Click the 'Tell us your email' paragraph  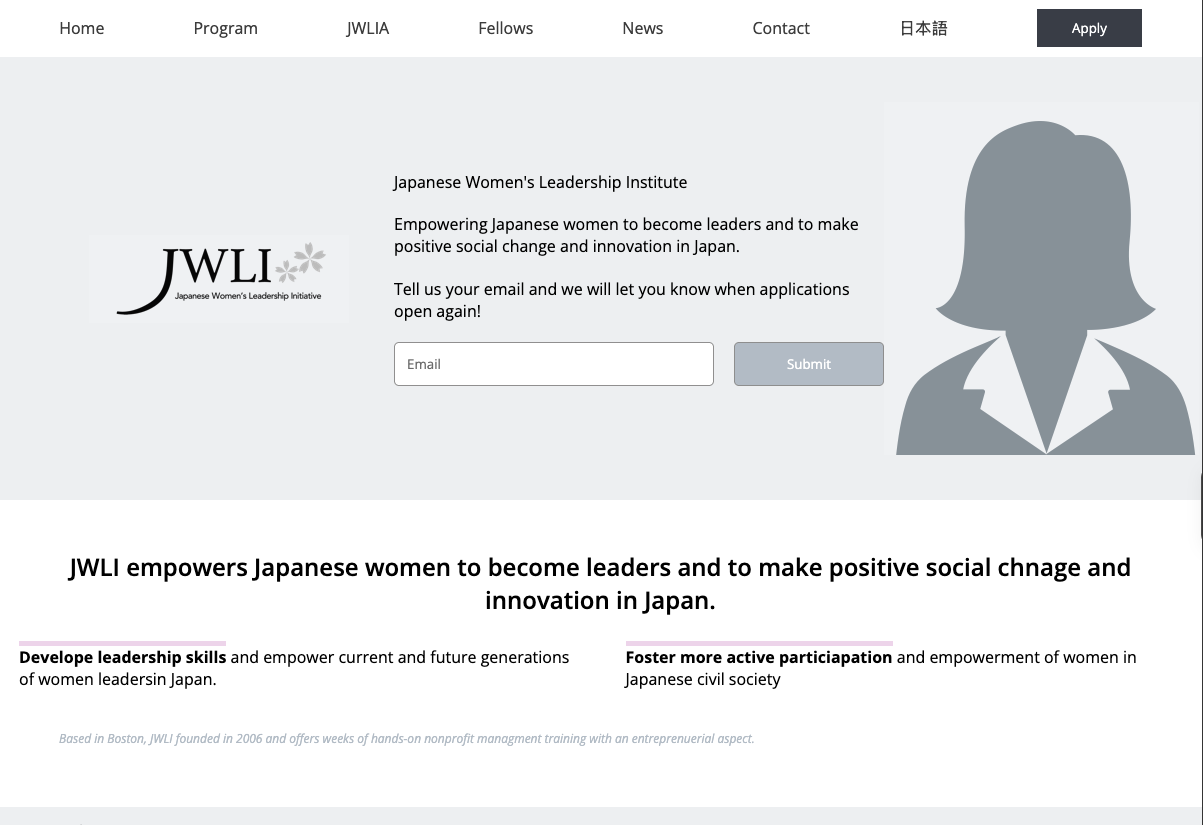tap(622, 300)
